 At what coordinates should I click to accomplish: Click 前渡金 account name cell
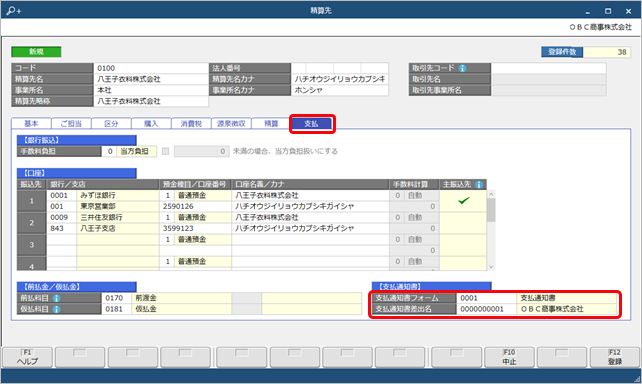tap(181, 298)
